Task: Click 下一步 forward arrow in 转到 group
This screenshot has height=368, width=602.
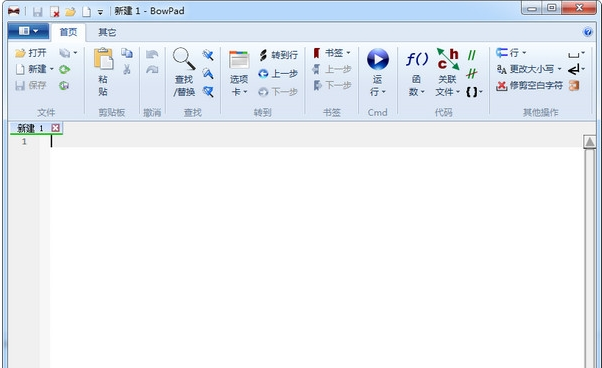Action: (x=278, y=92)
